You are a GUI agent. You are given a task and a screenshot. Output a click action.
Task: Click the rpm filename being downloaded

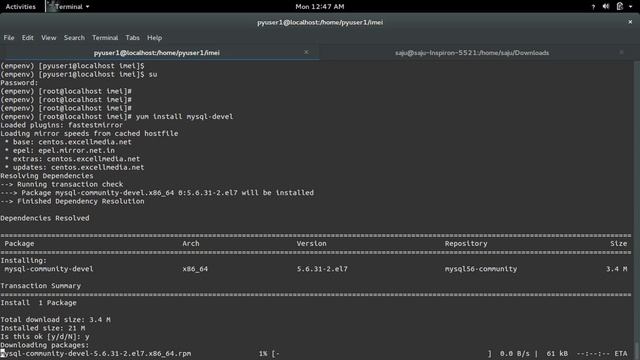[x=96, y=354]
